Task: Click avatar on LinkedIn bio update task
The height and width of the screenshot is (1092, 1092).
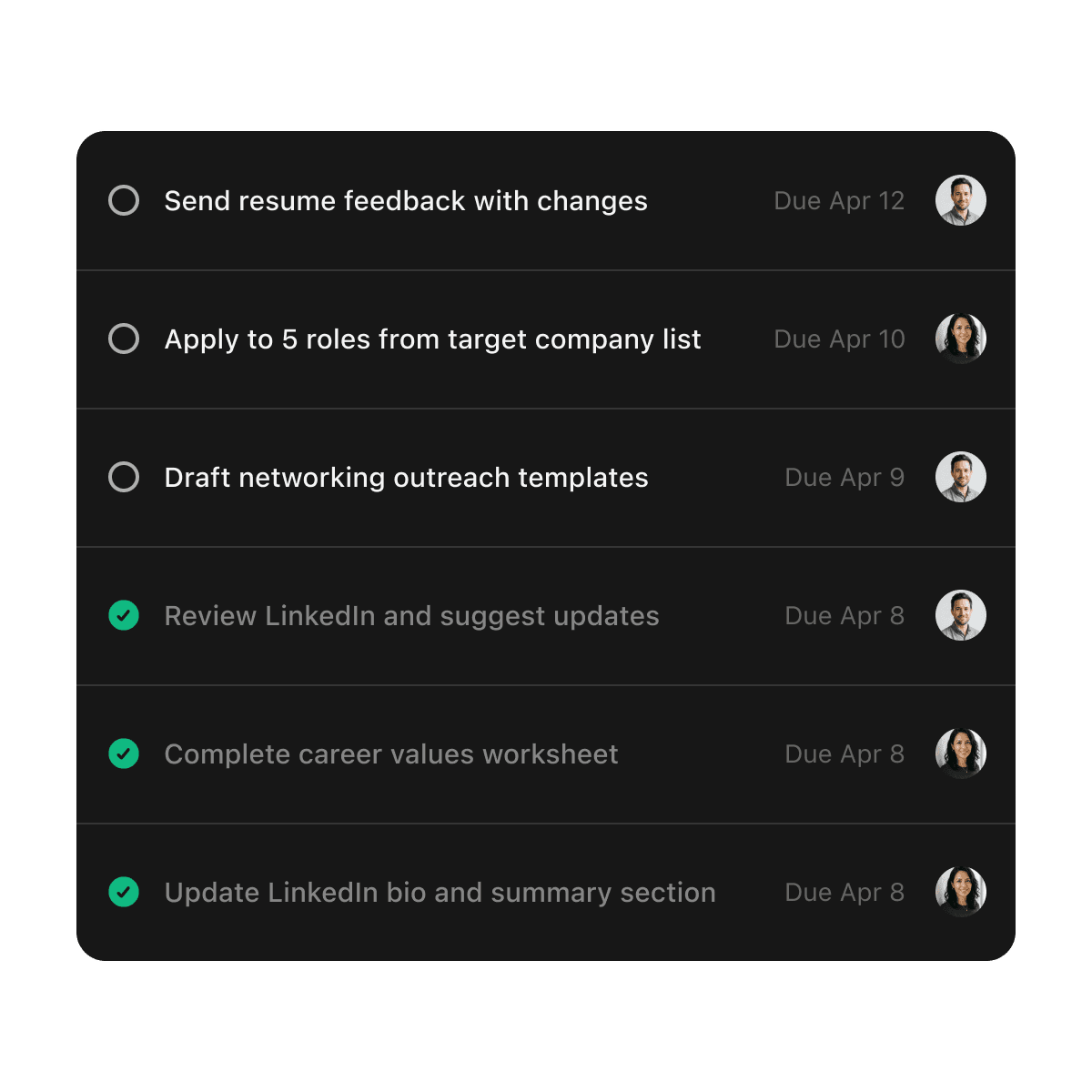Action: click(x=961, y=892)
